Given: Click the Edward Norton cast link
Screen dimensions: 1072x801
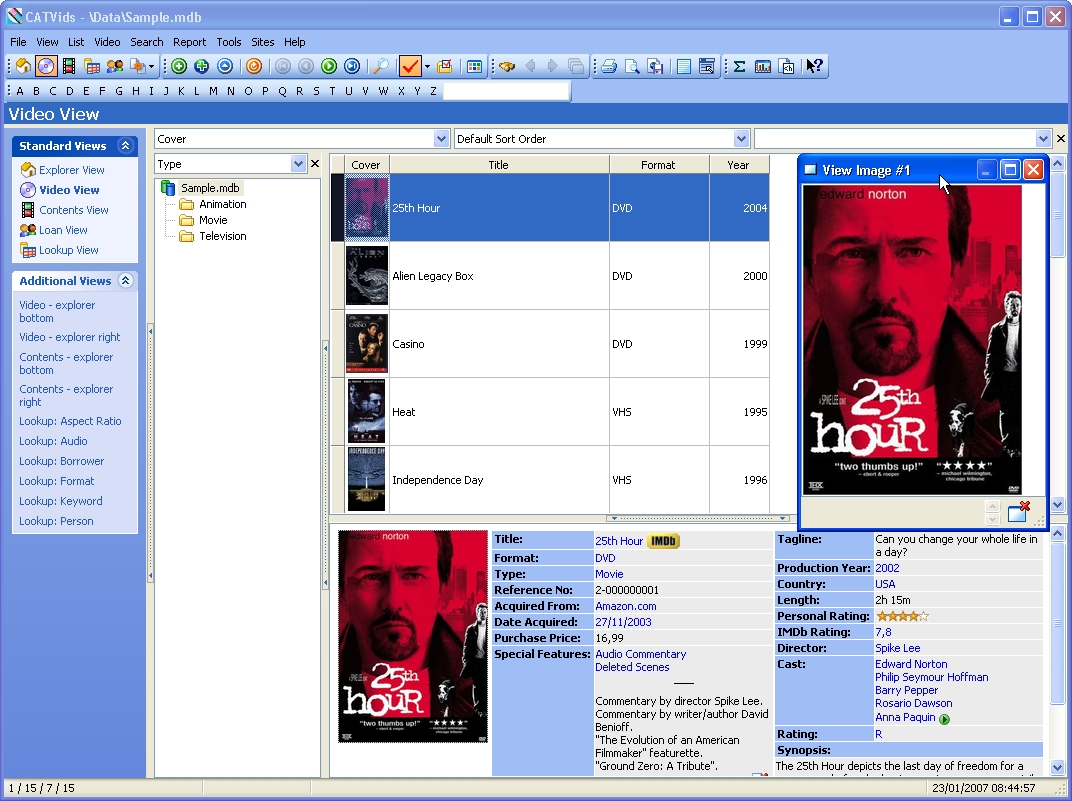Looking at the screenshot, I should (x=911, y=664).
